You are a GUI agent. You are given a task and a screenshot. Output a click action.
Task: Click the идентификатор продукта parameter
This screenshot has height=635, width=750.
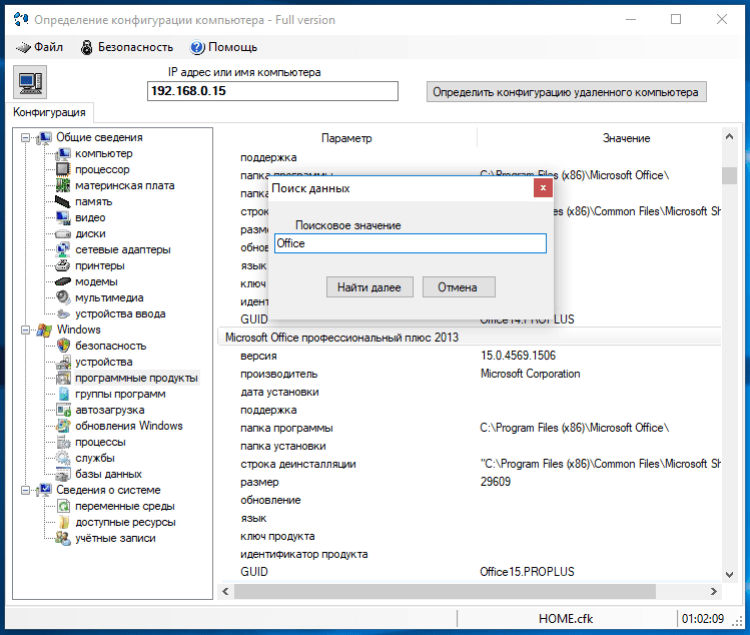[304, 554]
